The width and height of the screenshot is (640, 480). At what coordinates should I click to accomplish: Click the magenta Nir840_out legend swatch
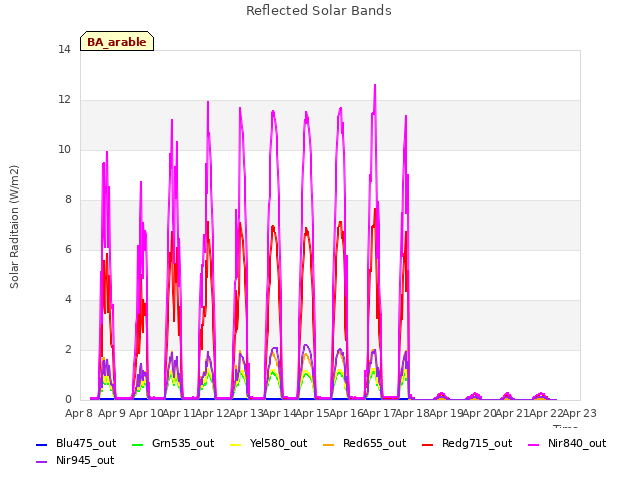click(x=533, y=445)
